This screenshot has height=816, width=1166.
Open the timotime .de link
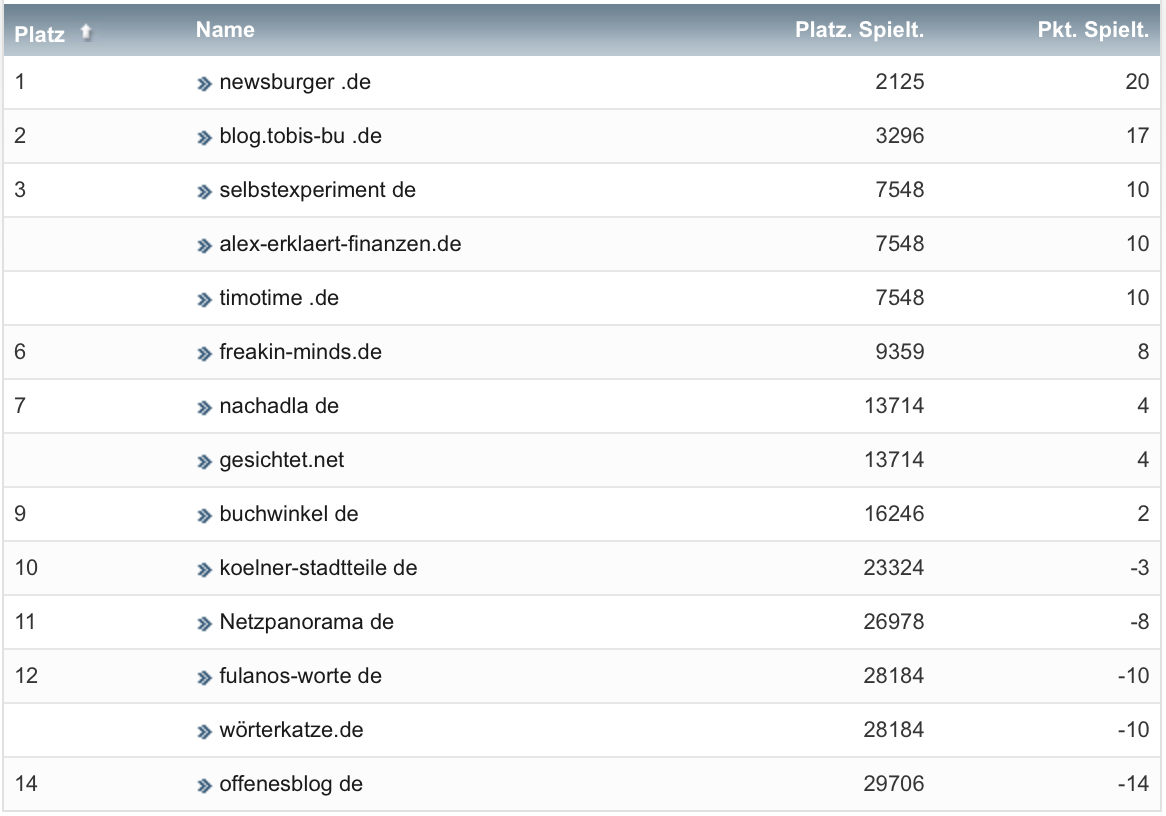pos(279,298)
